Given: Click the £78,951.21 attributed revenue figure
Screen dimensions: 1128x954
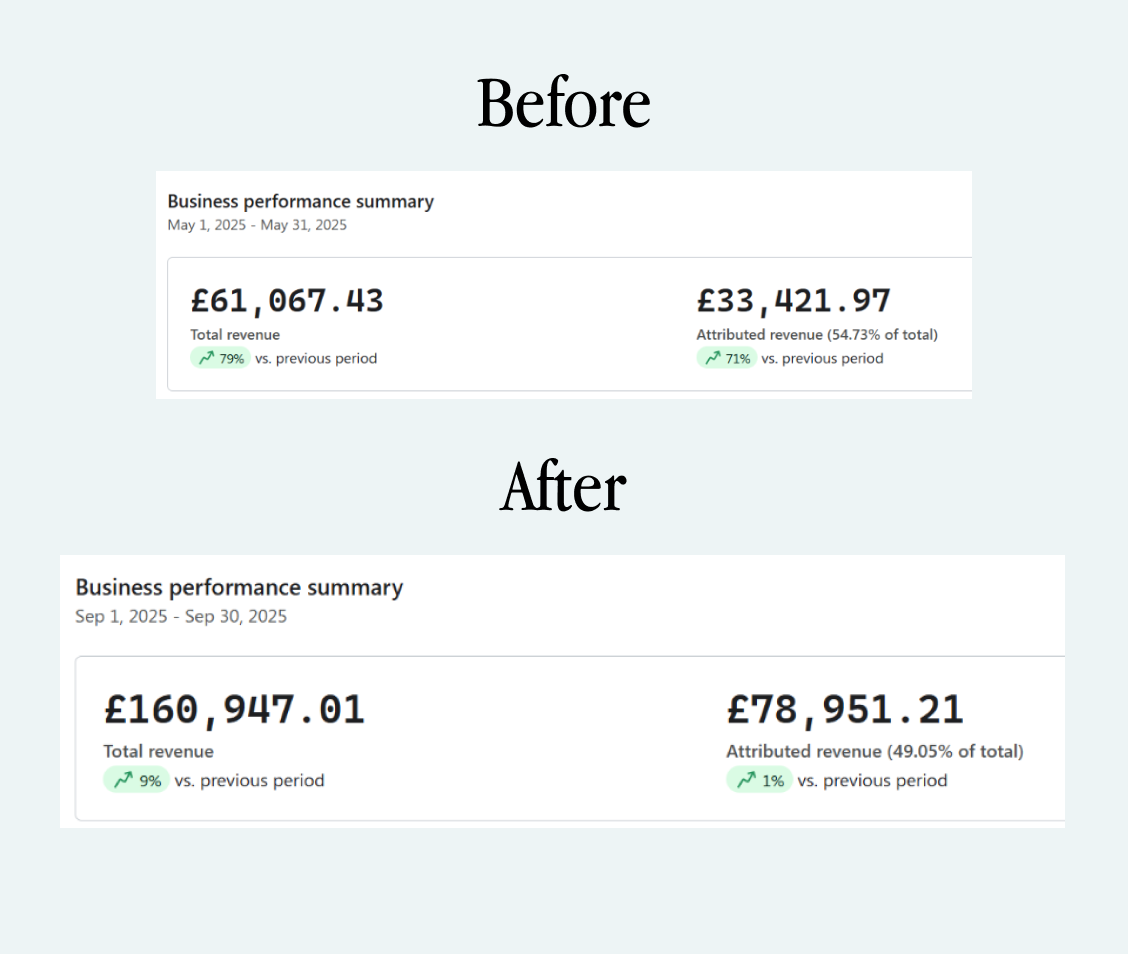Looking at the screenshot, I should coord(845,709).
